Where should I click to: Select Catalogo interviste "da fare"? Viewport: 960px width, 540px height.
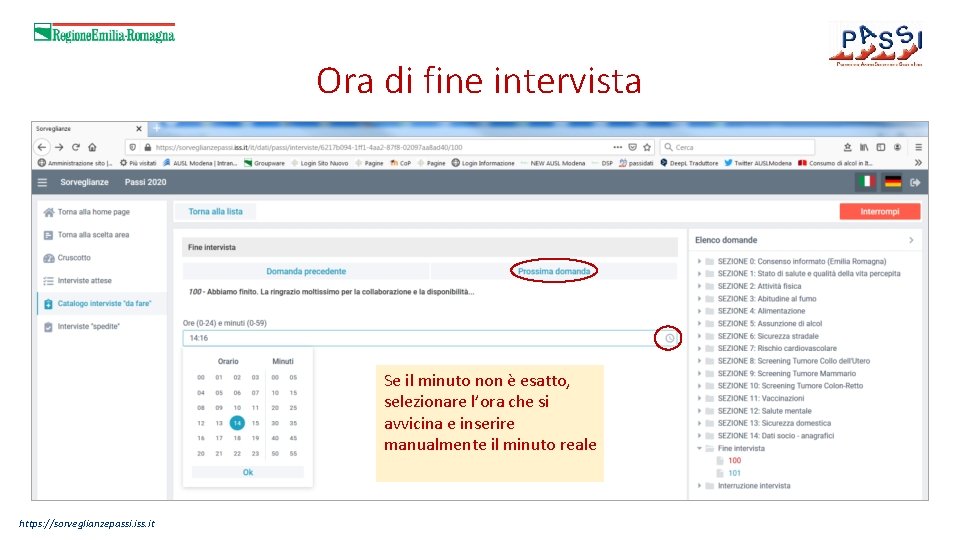[104, 304]
